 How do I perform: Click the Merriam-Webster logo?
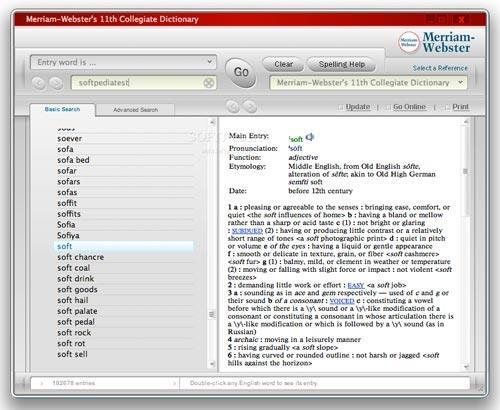[437, 42]
